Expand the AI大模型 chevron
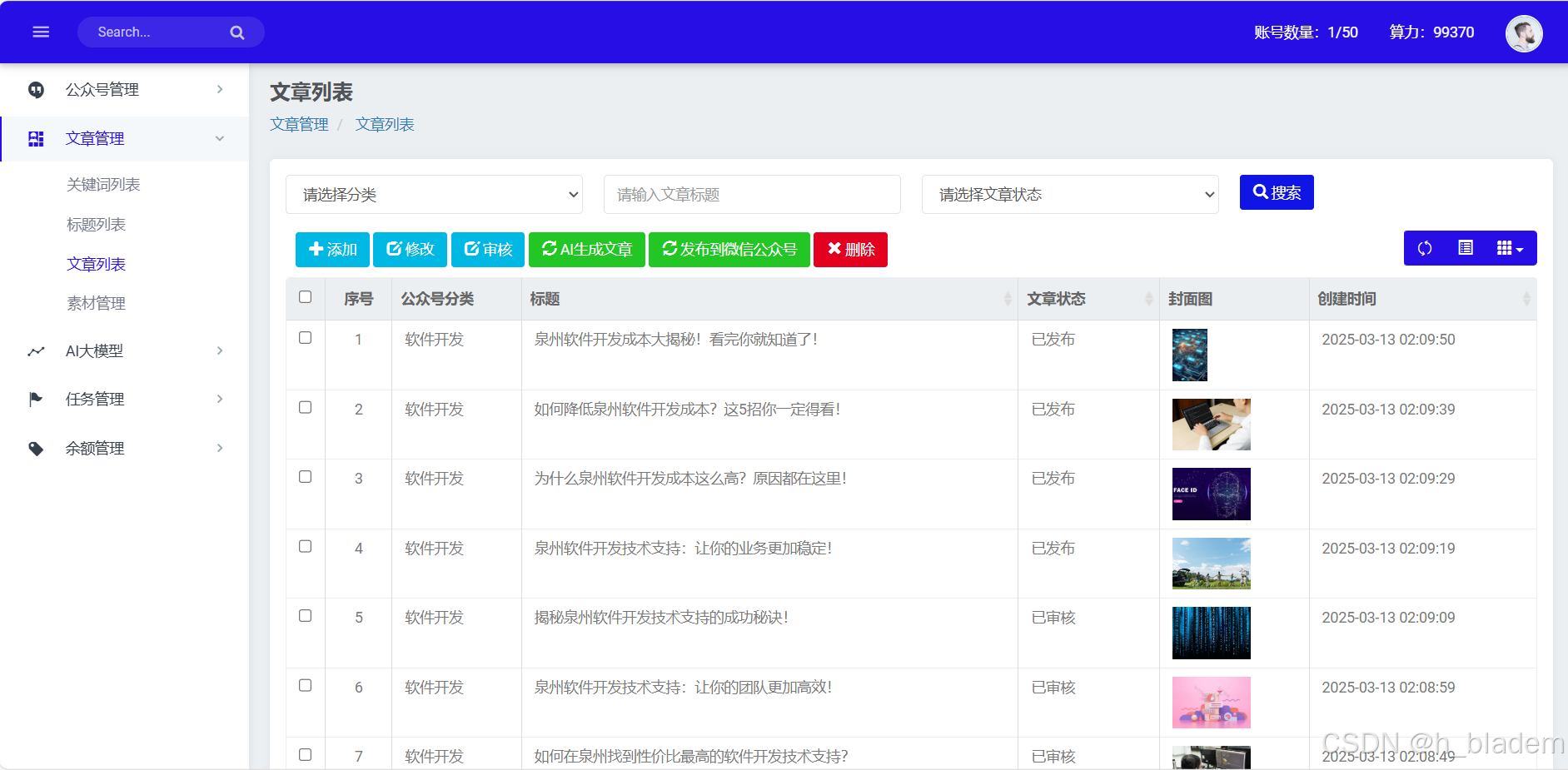The height and width of the screenshot is (770, 1568). tap(220, 350)
